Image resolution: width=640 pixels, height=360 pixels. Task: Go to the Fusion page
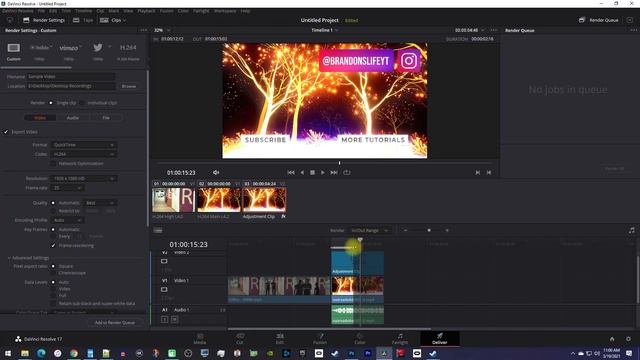[320, 339]
